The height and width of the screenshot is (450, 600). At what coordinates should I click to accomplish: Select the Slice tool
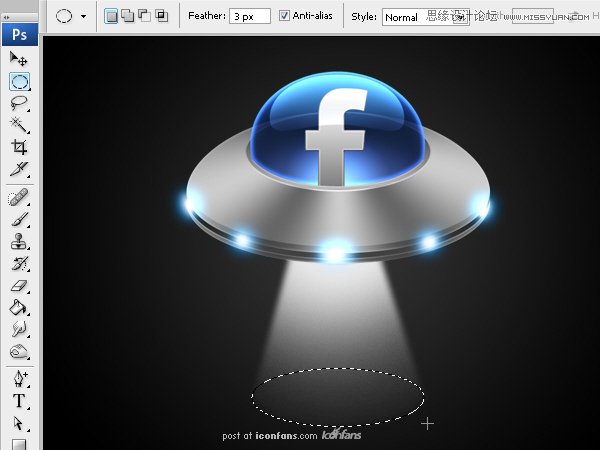click(x=19, y=169)
